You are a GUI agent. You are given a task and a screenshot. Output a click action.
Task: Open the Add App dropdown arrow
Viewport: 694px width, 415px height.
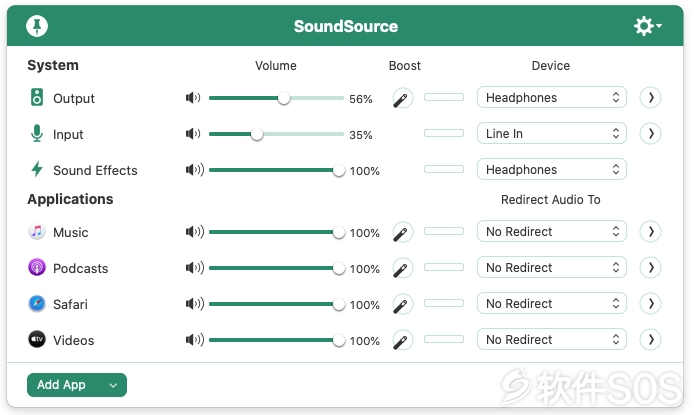(113, 385)
